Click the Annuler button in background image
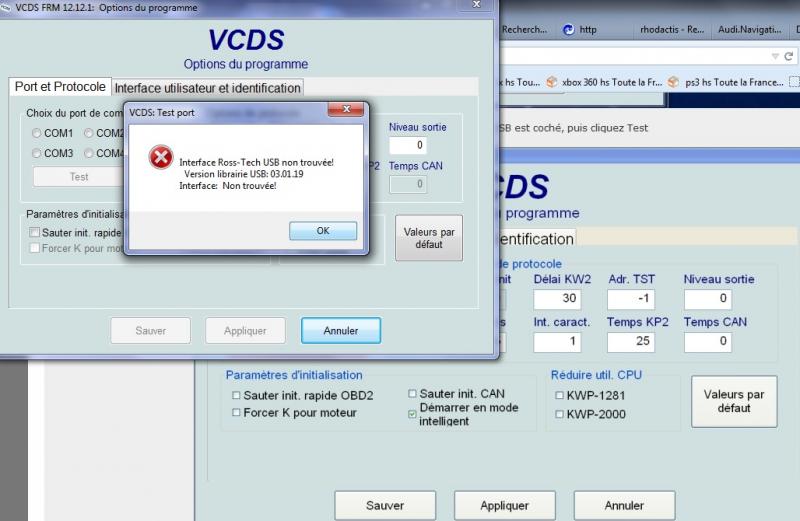The width and height of the screenshot is (800, 521). click(x=624, y=505)
